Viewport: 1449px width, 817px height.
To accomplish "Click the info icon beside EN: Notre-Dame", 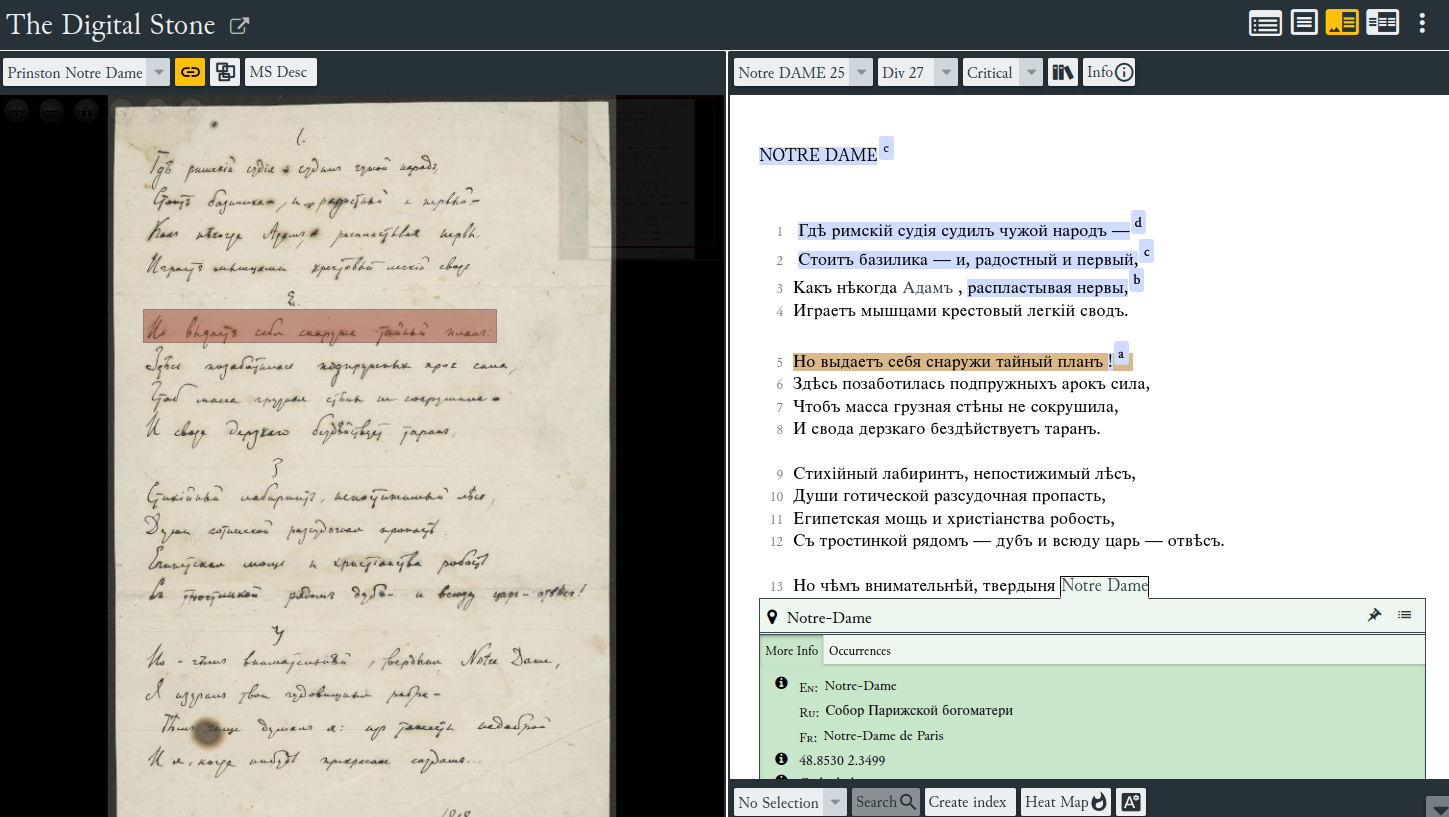I will pos(781,684).
